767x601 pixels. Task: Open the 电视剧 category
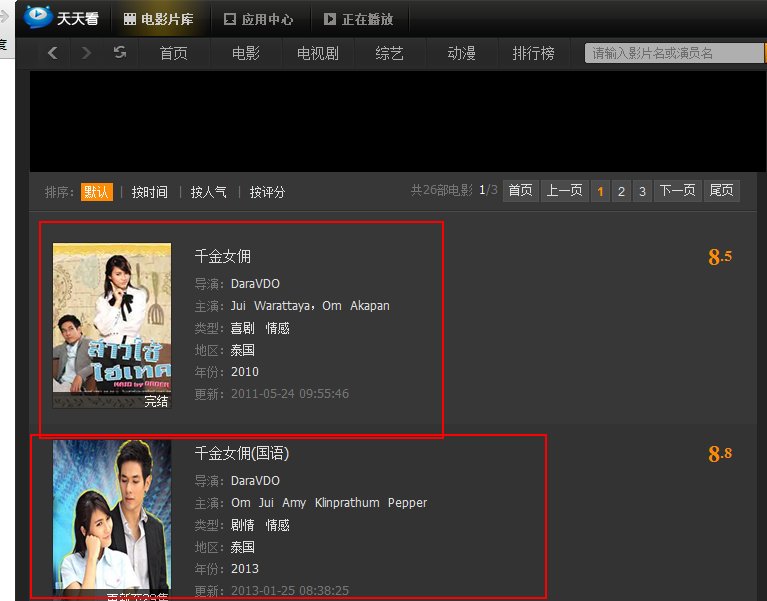pyautogui.click(x=317, y=53)
